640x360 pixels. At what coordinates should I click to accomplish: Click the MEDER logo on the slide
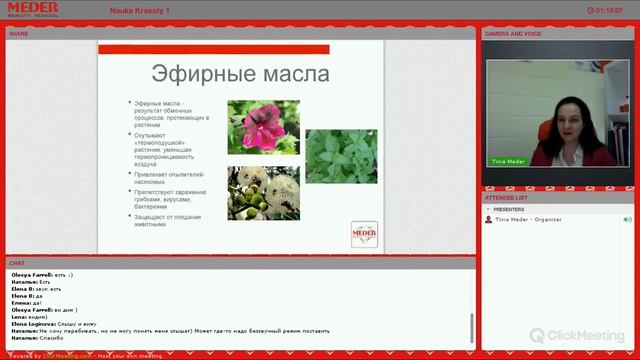point(364,234)
